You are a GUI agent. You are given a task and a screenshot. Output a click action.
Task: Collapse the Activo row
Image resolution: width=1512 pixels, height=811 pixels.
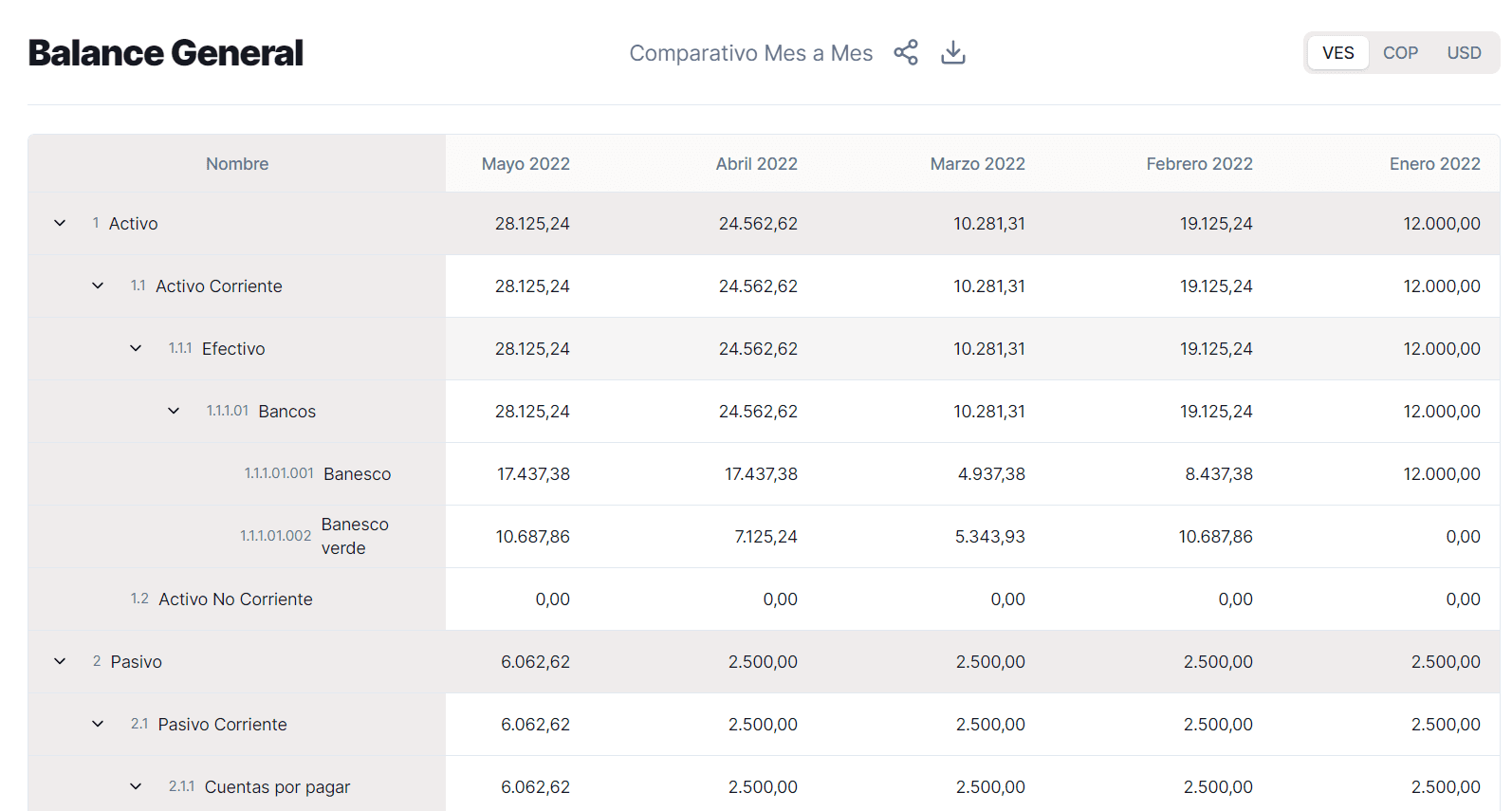click(60, 224)
